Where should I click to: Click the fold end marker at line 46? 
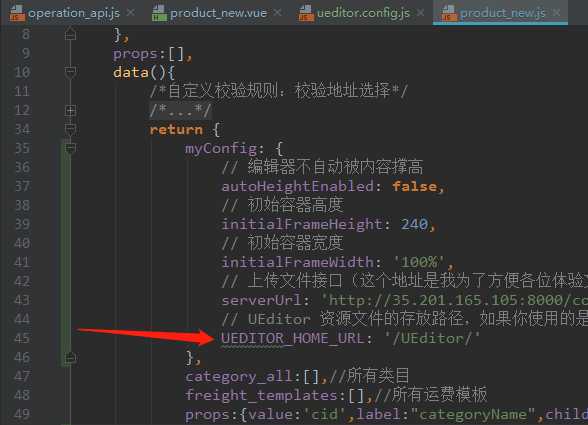(x=70, y=357)
